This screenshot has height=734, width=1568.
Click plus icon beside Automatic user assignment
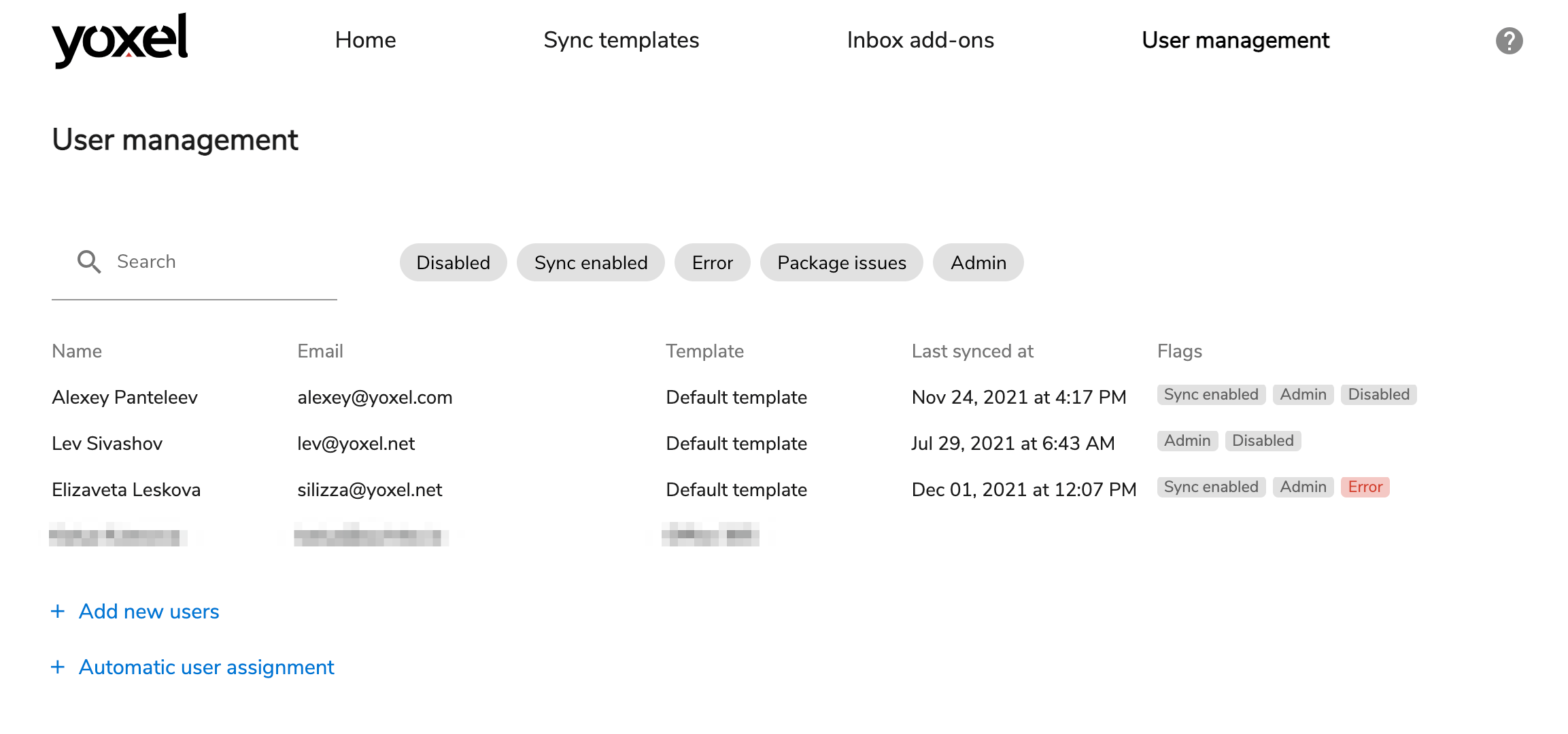[58, 667]
